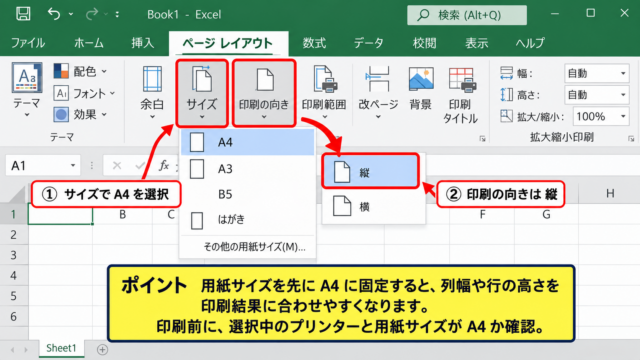Select column G header

(546, 214)
